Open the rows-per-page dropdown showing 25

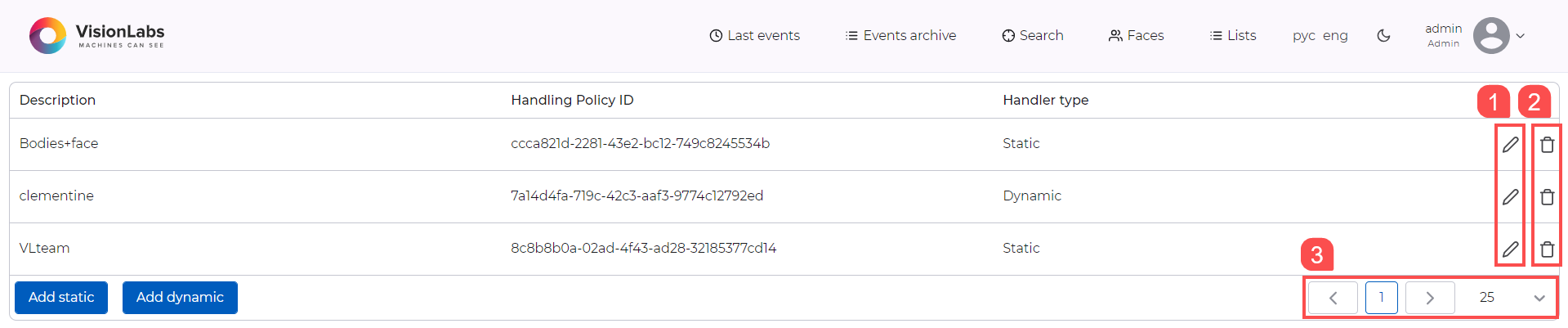1513,298
